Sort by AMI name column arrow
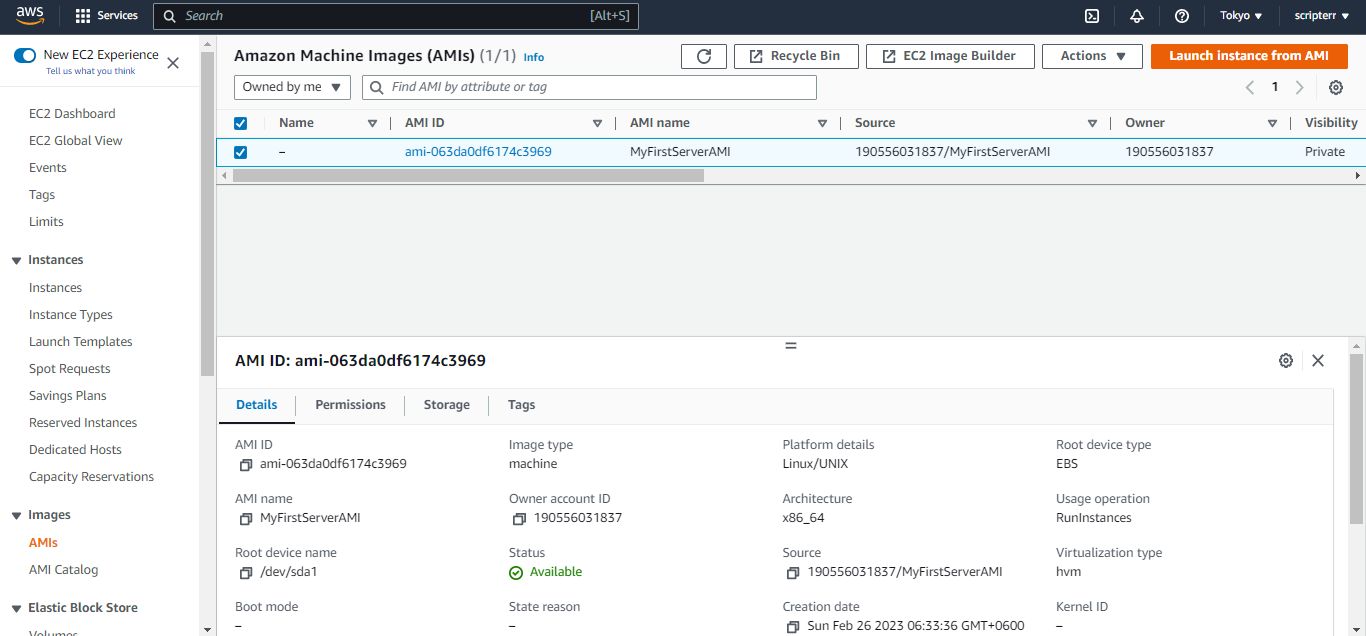Image resolution: width=1366 pixels, height=636 pixels. coord(822,123)
